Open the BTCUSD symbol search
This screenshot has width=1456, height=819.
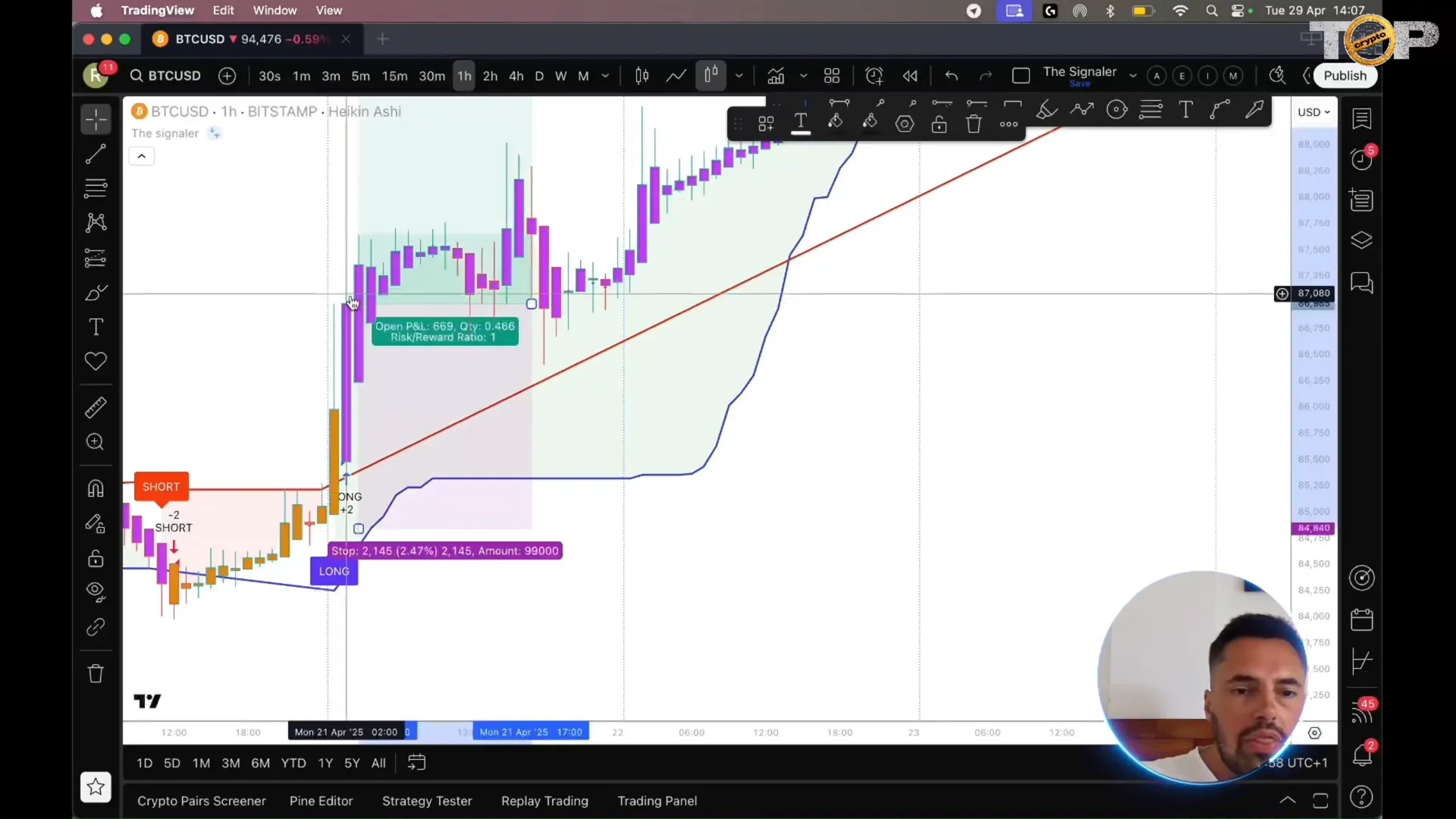coord(165,76)
